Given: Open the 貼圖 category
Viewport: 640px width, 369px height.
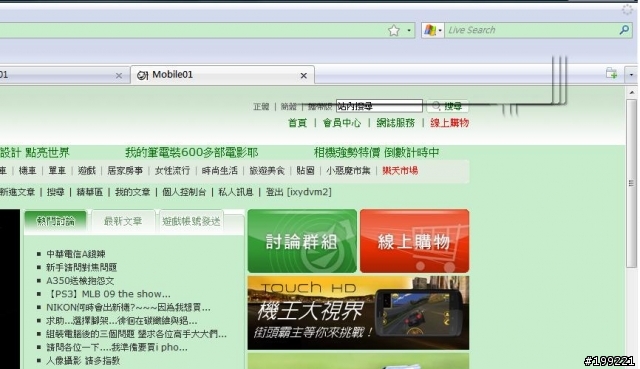Looking at the screenshot, I should 305,171.
